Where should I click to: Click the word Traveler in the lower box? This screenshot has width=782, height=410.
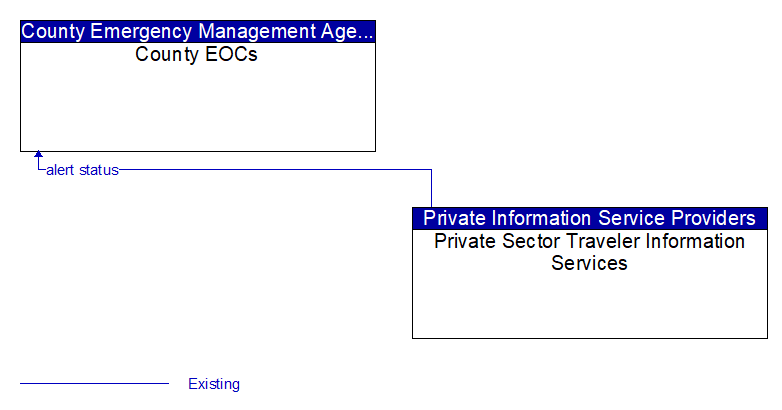pos(607,241)
